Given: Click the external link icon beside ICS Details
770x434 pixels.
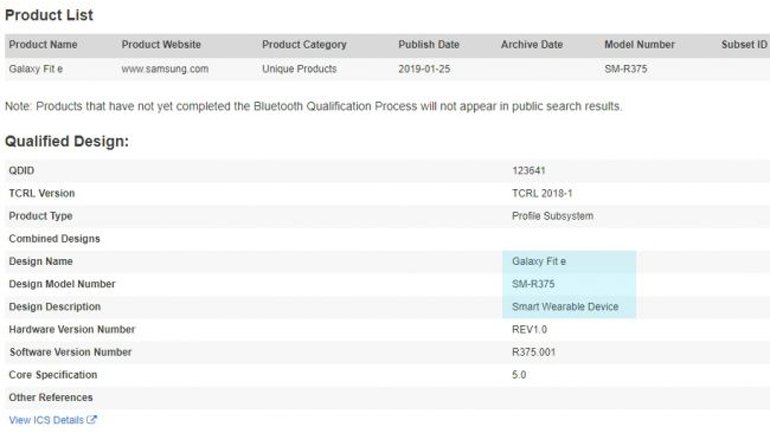Looking at the screenshot, I should [92, 420].
